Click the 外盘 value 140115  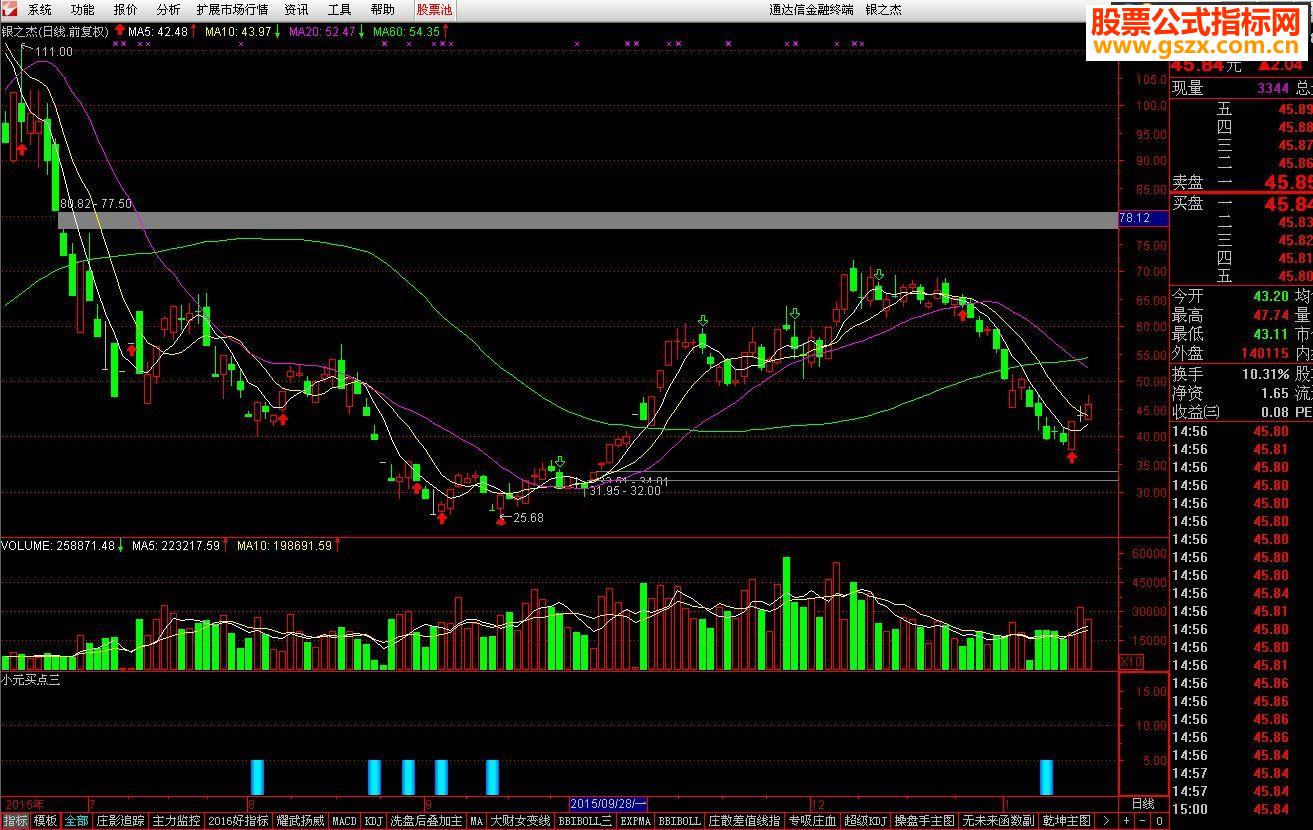(1264, 353)
